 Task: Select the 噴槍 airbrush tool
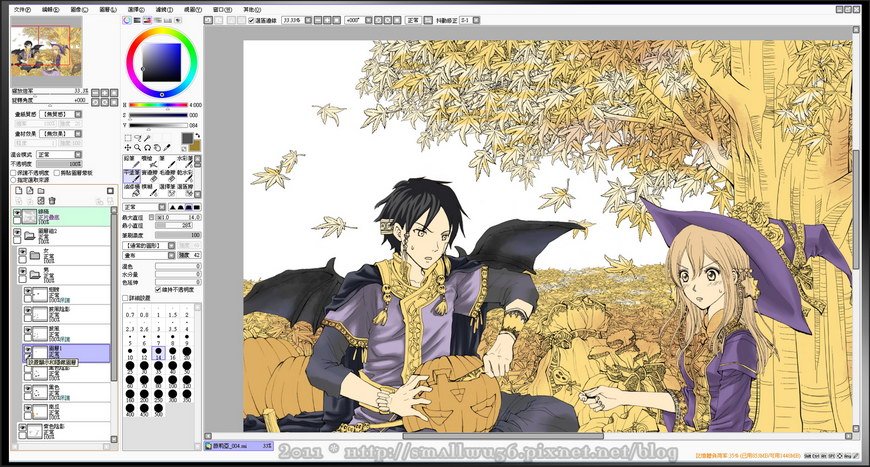(148, 161)
